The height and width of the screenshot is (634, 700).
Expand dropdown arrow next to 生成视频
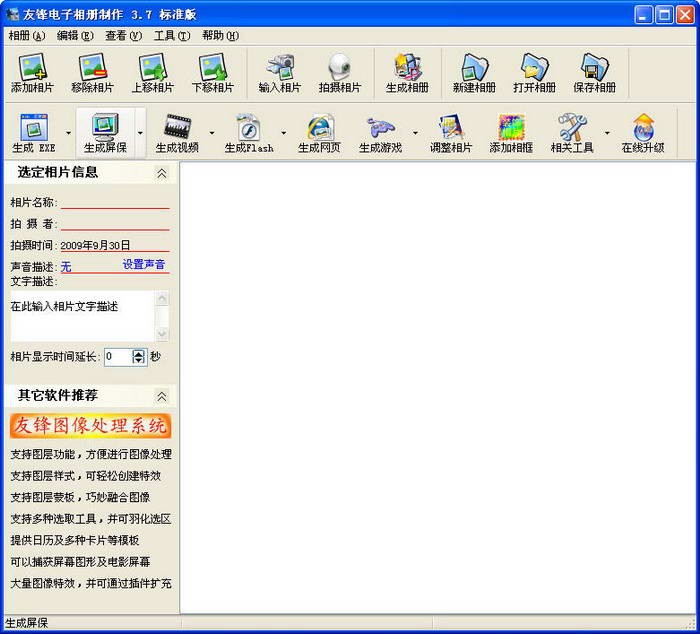212,133
